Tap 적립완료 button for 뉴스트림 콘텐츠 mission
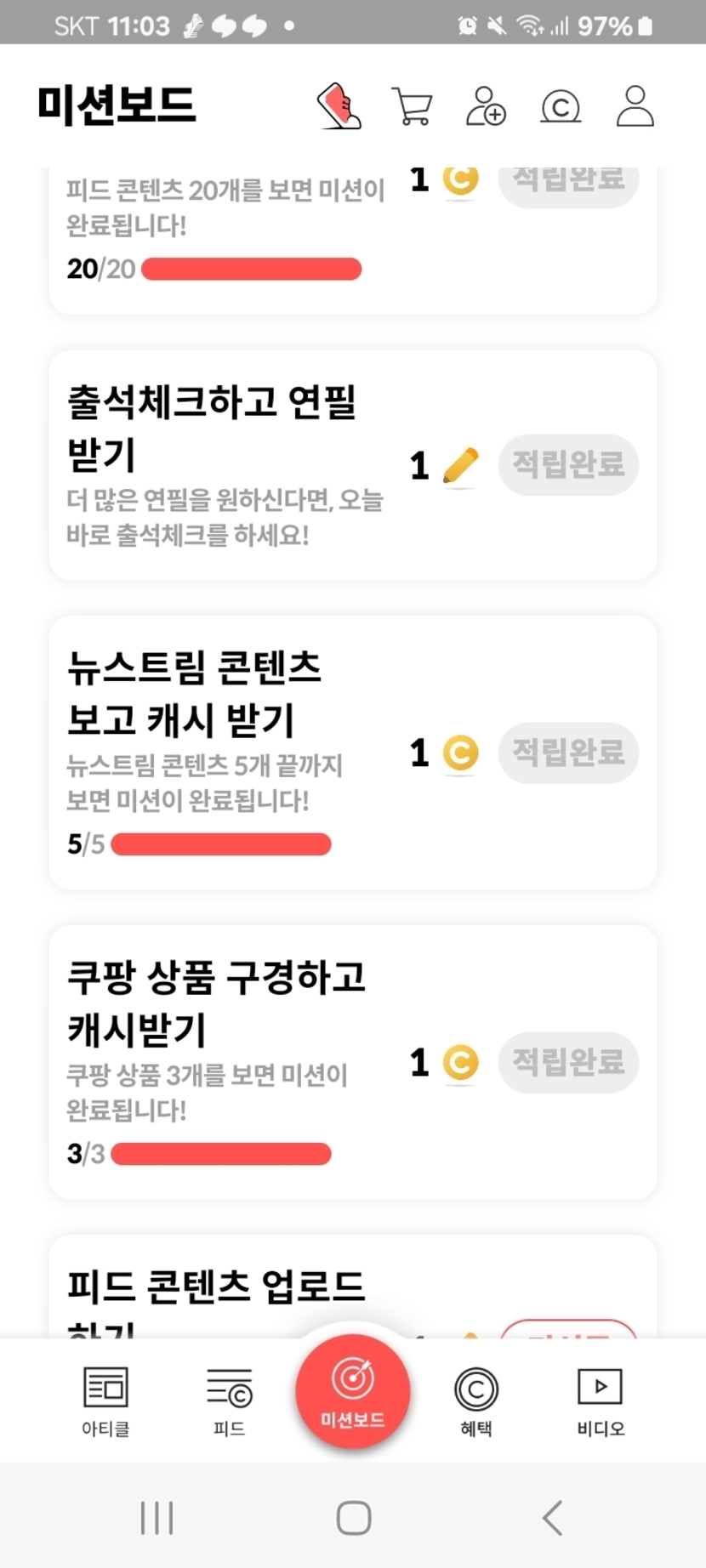 568,753
